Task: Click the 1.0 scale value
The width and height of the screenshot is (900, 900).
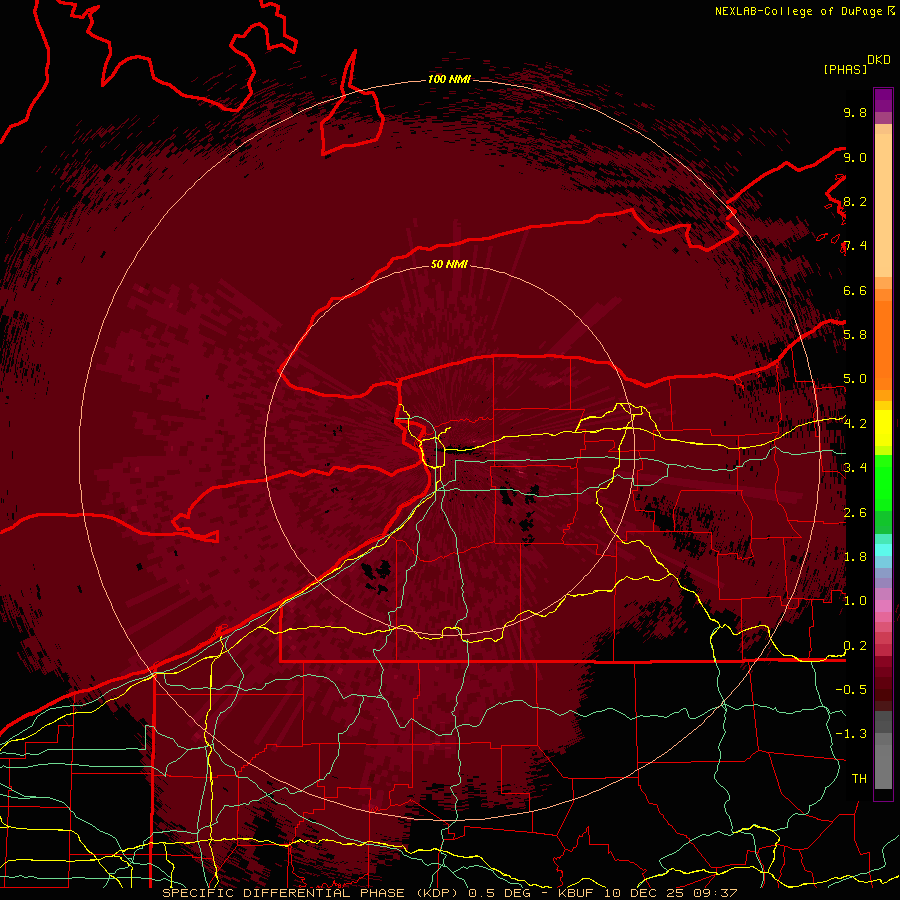Action: (855, 601)
